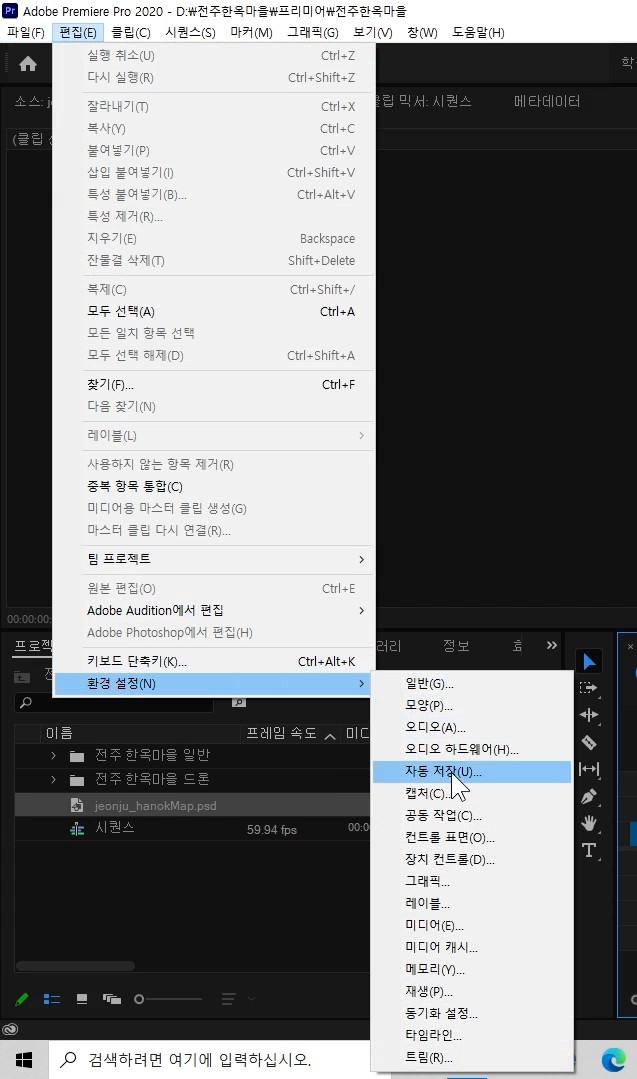Open 컨트롤 표면(O)... preferences
This screenshot has height=1079, width=637.
tap(472, 838)
